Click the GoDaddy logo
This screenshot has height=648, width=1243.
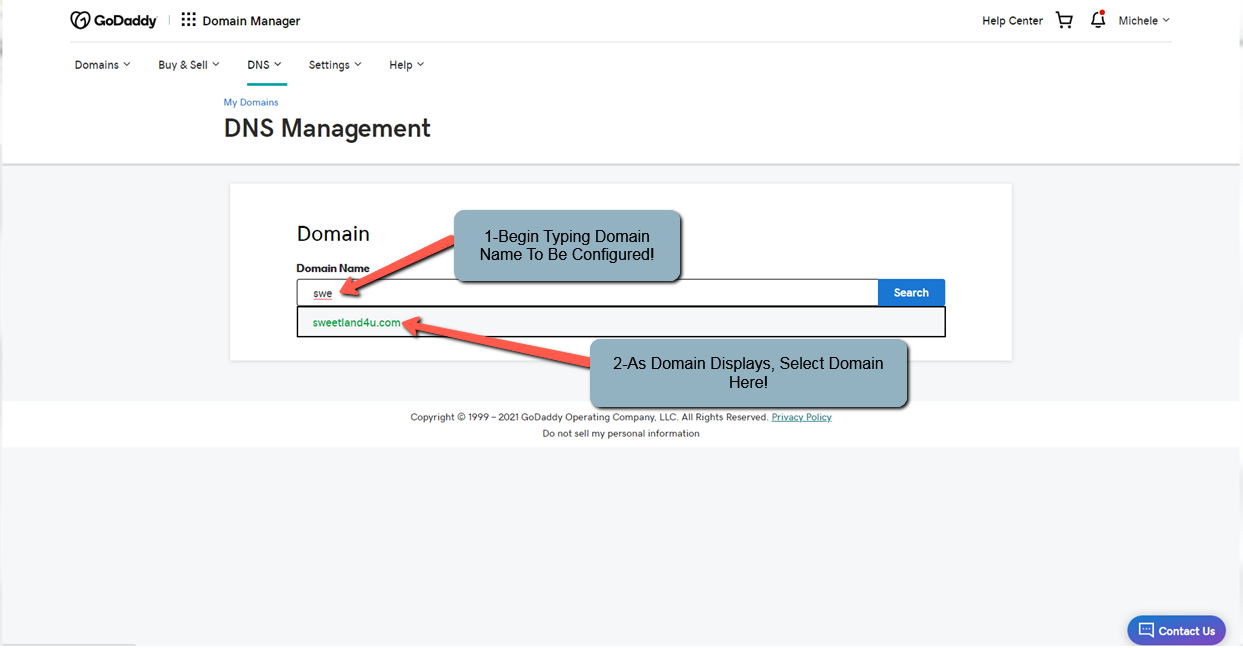[x=113, y=20]
